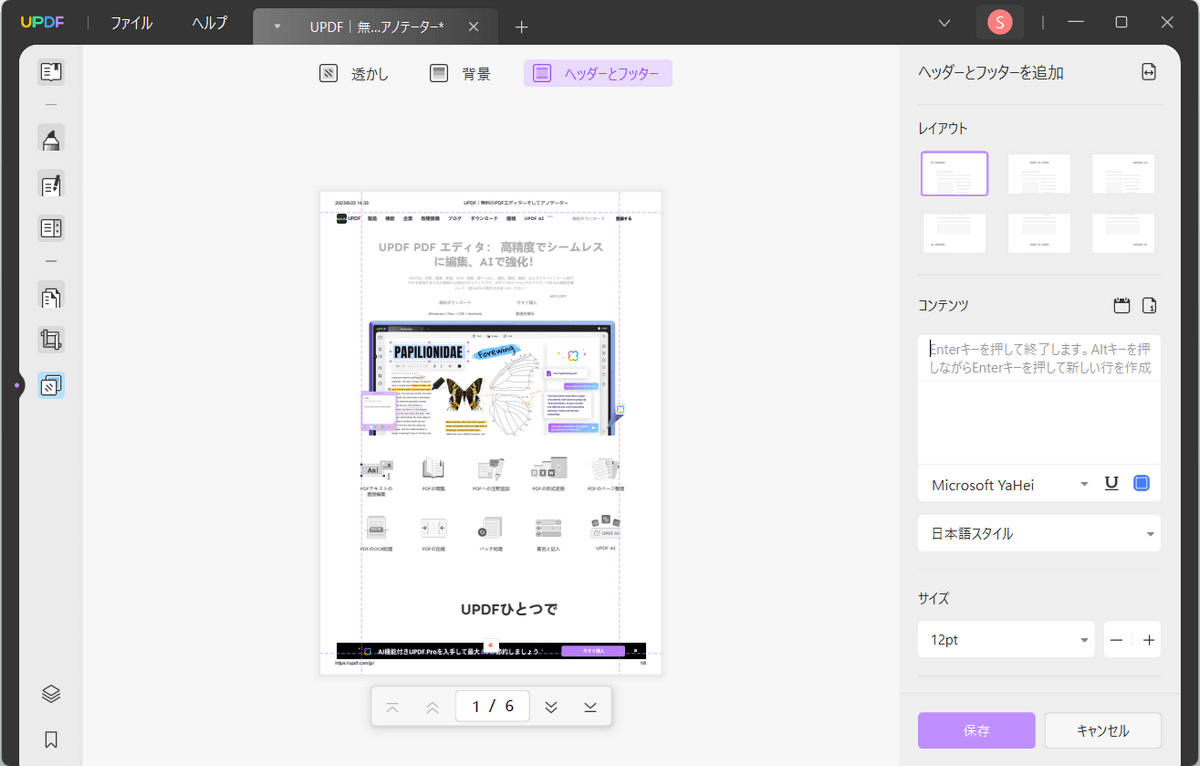Select the bottom-right footer layout option

[x=1123, y=233]
